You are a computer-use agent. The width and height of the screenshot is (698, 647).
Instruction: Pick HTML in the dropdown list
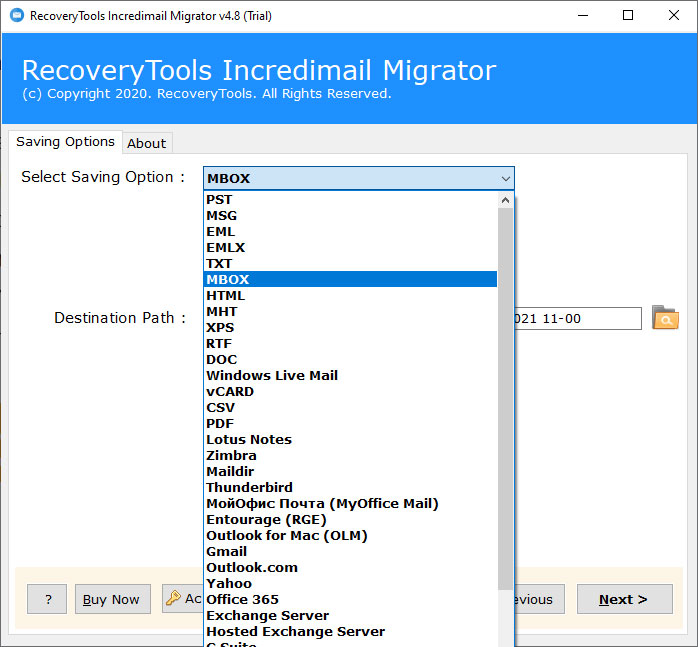click(x=350, y=295)
